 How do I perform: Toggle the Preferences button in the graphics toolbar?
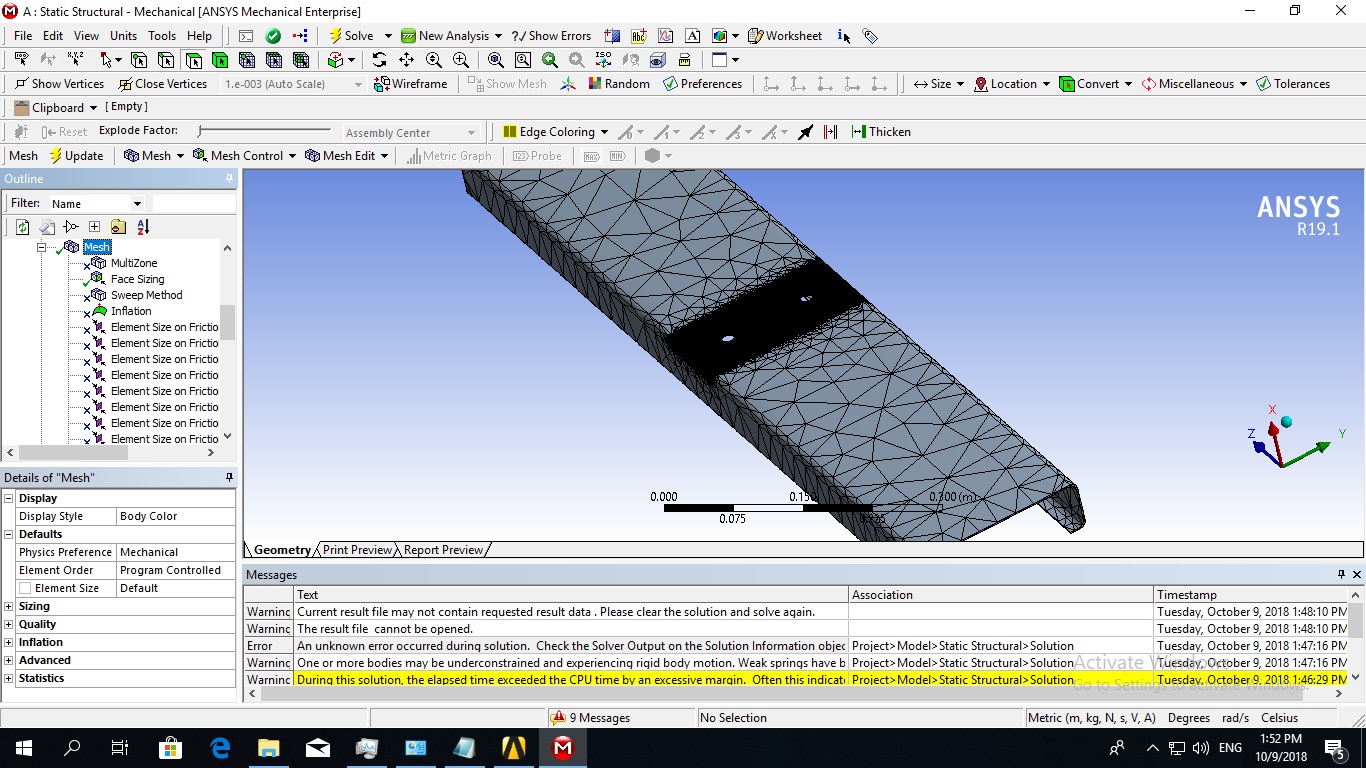[x=702, y=84]
